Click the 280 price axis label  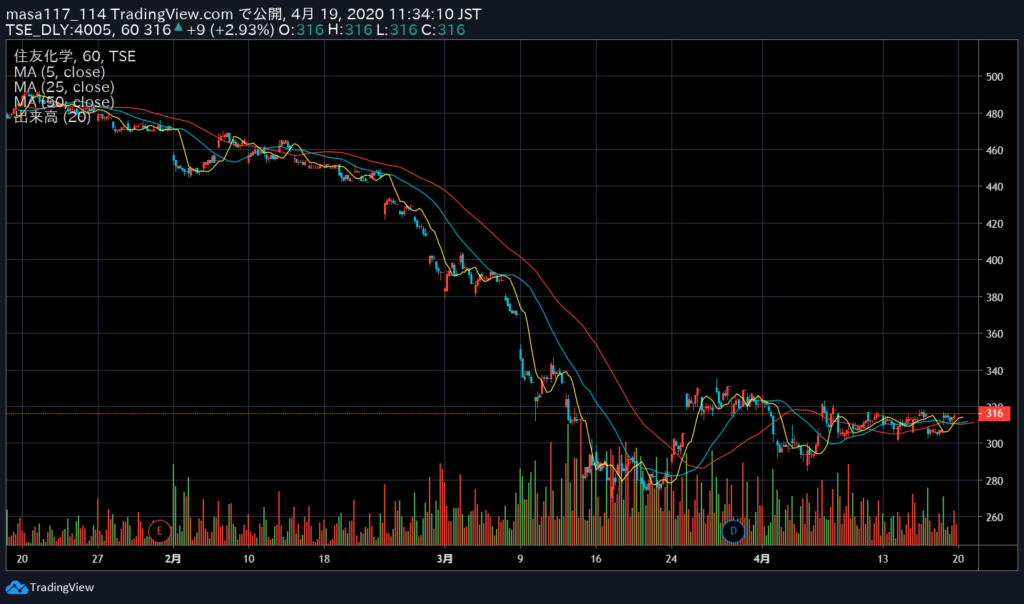pos(994,481)
